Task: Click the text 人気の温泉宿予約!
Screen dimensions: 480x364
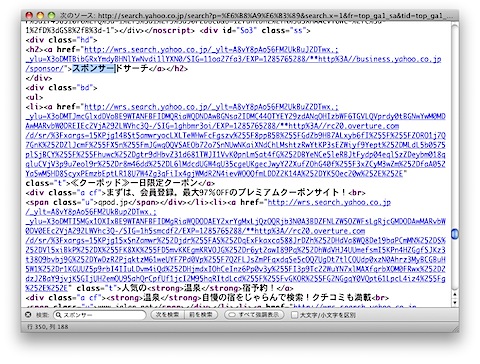Action: 199,288
